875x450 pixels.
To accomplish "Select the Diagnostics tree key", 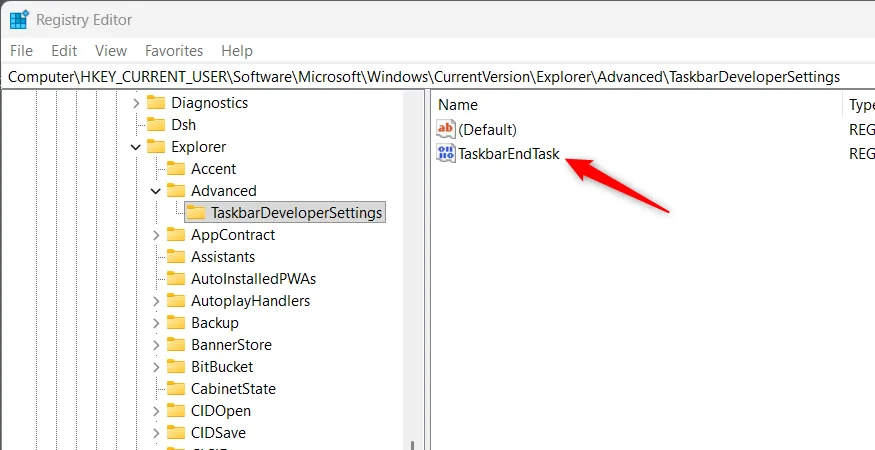I will [209, 103].
